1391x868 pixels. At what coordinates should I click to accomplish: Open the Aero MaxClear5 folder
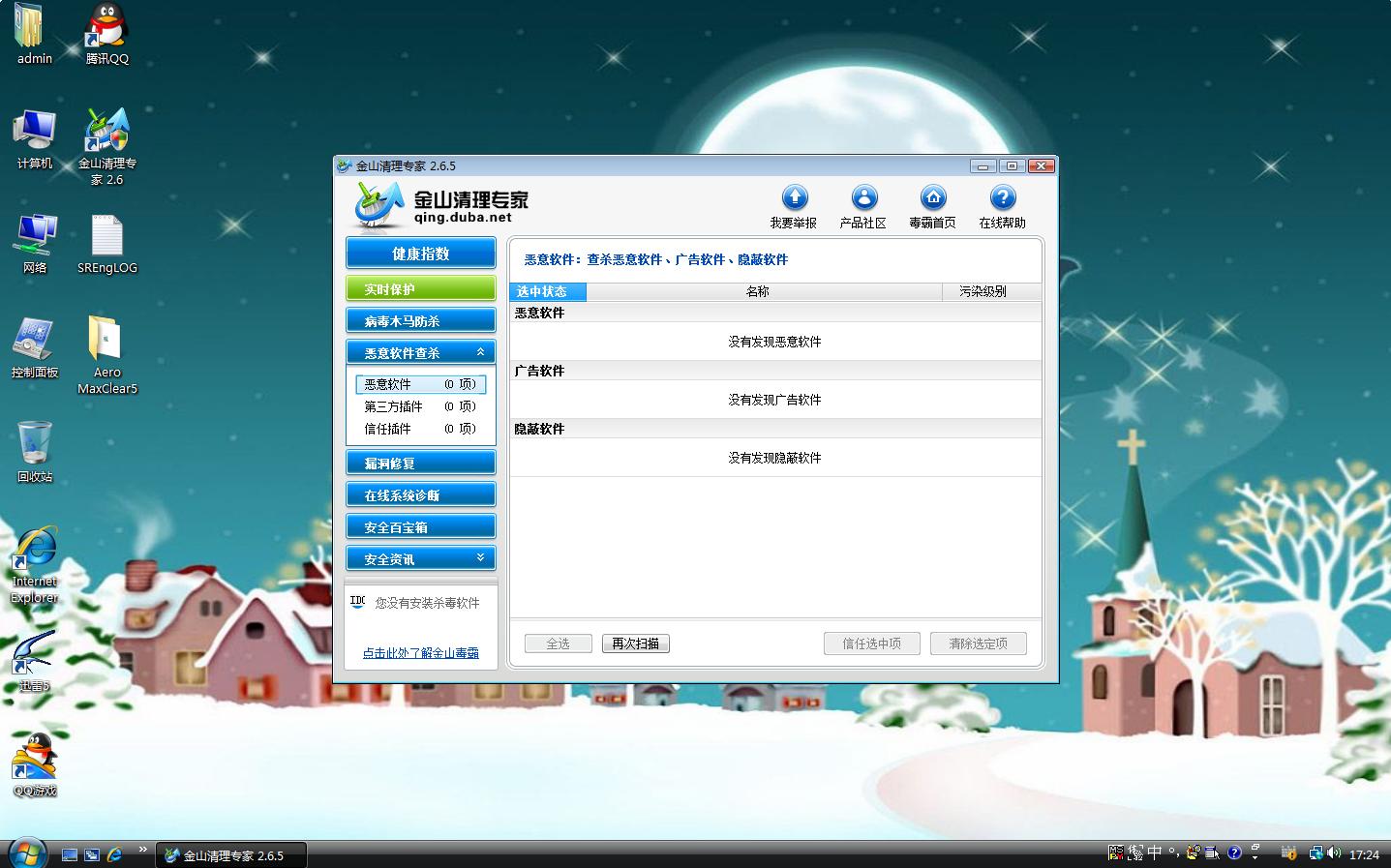coord(106,355)
